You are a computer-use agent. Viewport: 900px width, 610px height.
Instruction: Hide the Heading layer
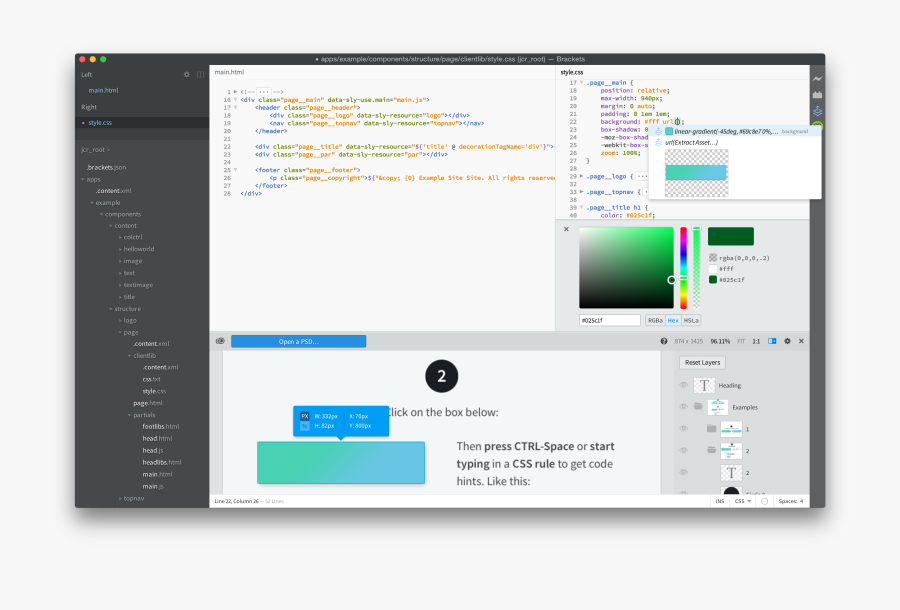(x=684, y=385)
